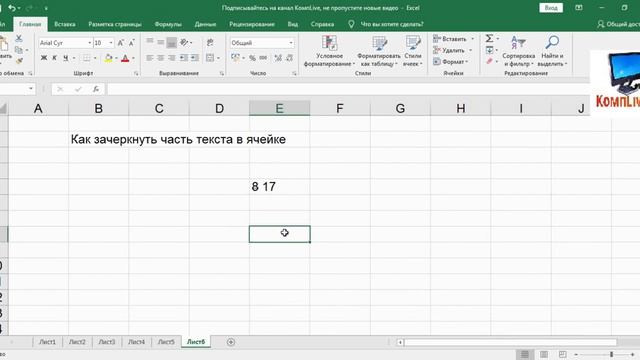Apply the yellow fill color bucket
The width and height of the screenshot is (640, 360).
click(x=108, y=58)
